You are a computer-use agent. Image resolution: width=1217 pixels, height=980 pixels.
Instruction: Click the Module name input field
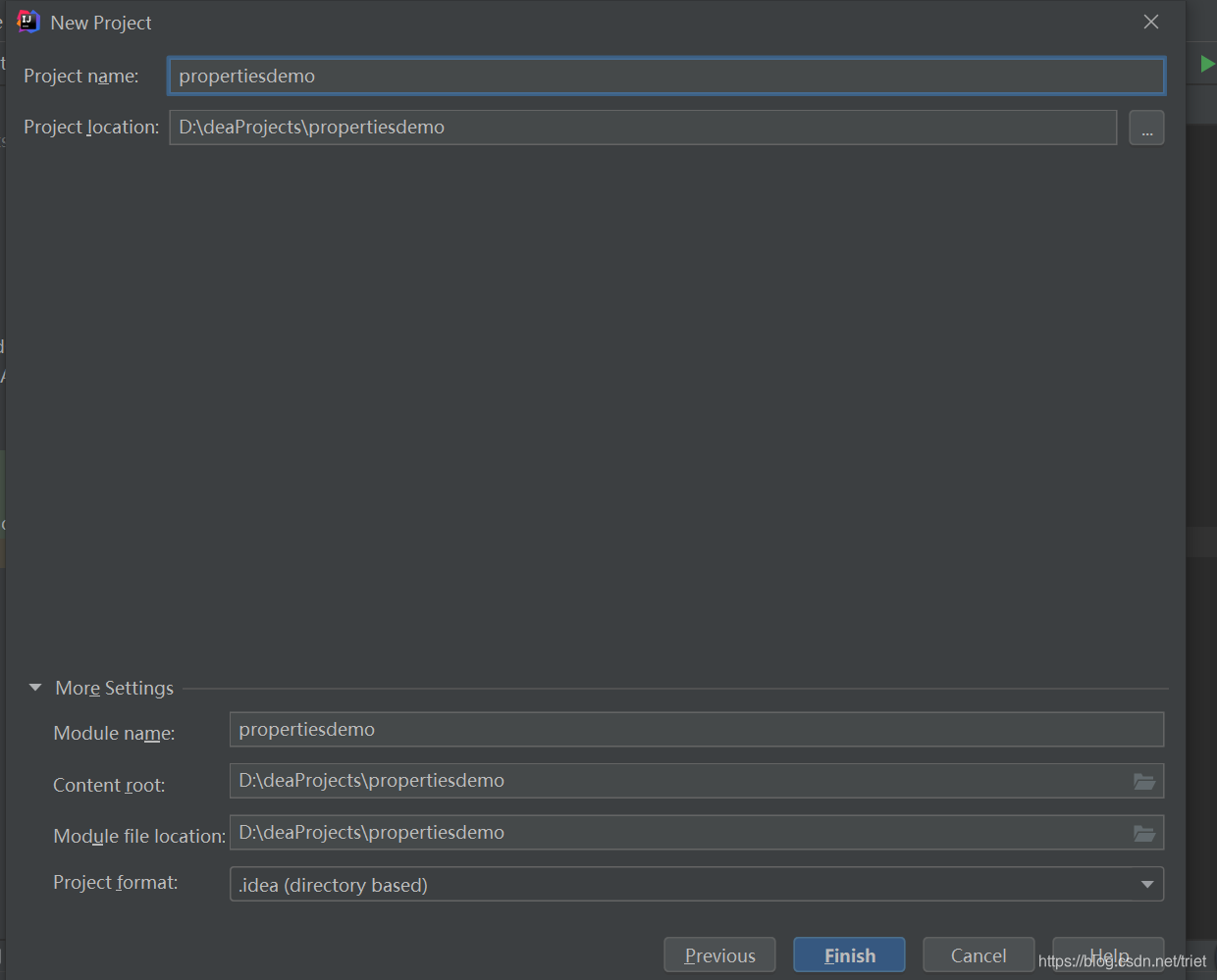(697, 730)
